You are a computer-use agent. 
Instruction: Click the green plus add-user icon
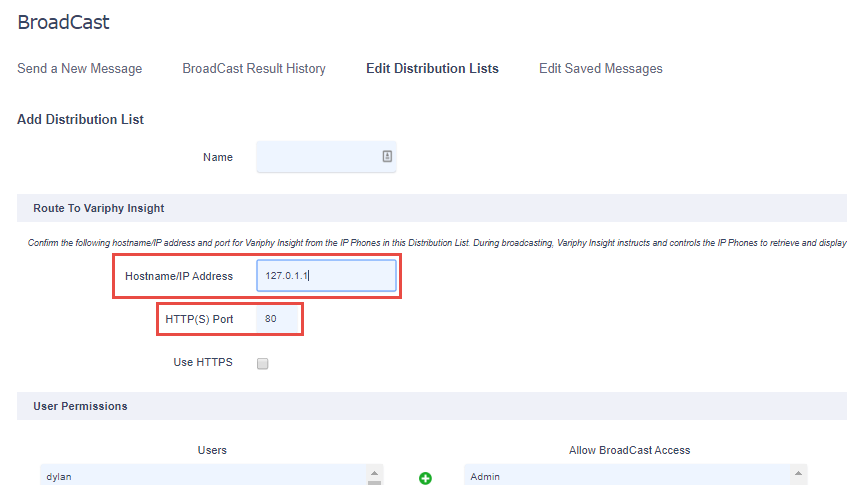tap(425, 478)
